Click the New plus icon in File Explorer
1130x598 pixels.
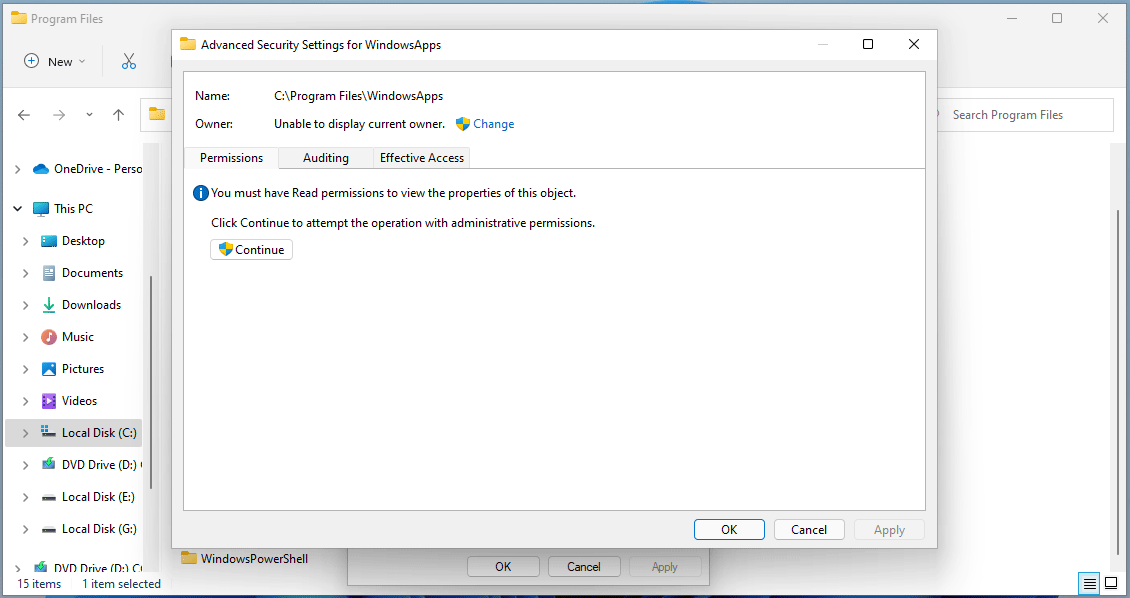(x=32, y=61)
